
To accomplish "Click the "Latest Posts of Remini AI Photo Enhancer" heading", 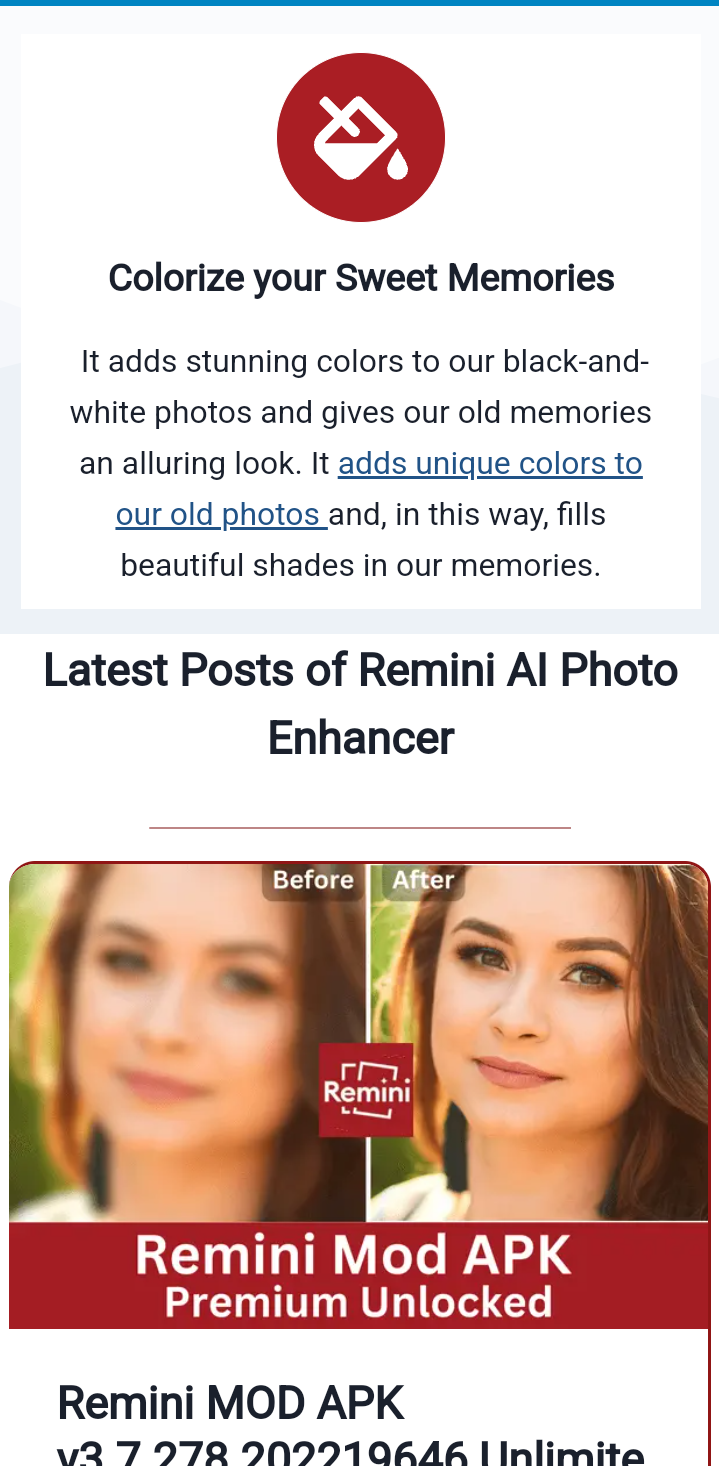I will [361, 704].
